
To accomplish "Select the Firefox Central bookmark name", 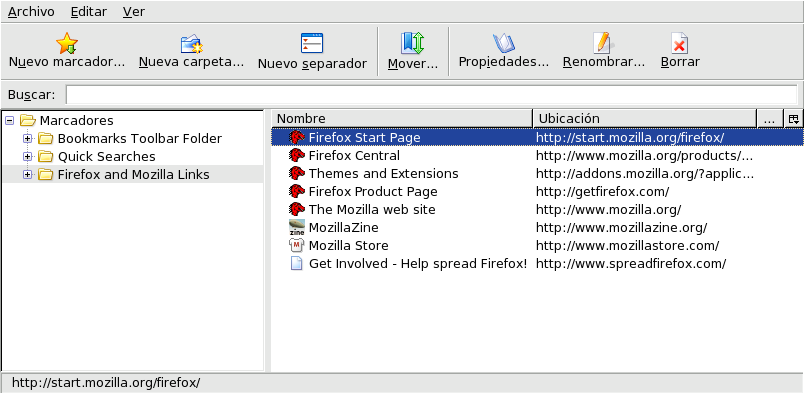I will [354, 155].
